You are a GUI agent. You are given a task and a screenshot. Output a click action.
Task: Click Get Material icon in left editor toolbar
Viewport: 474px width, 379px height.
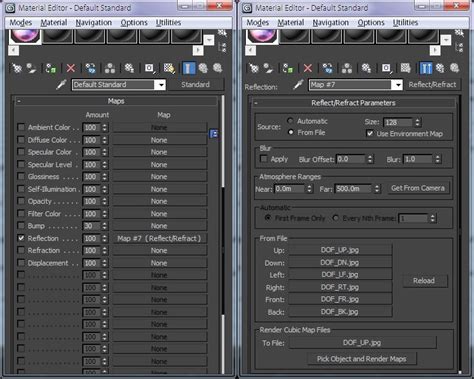coord(17,68)
